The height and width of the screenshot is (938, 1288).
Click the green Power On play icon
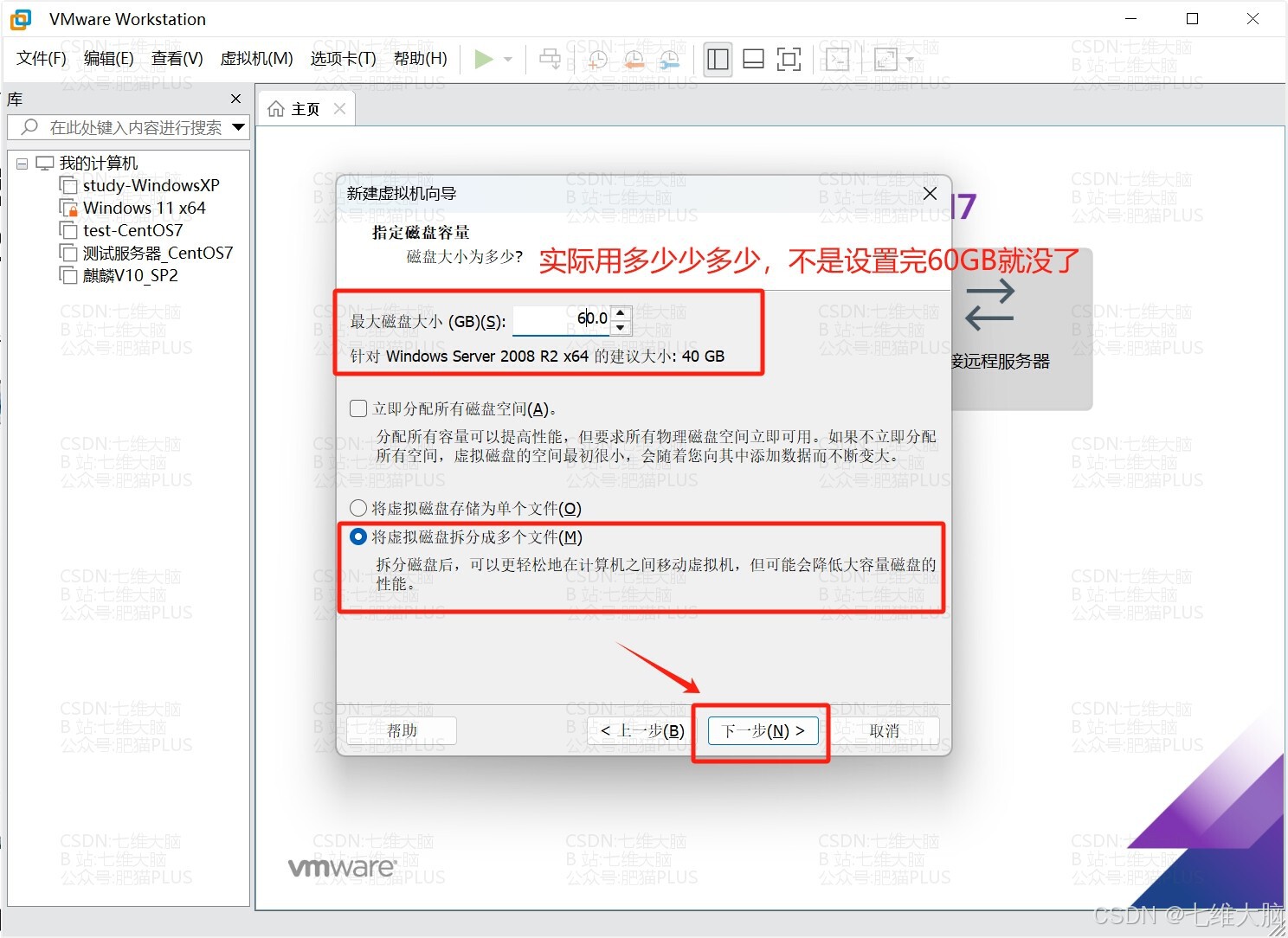point(484,59)
